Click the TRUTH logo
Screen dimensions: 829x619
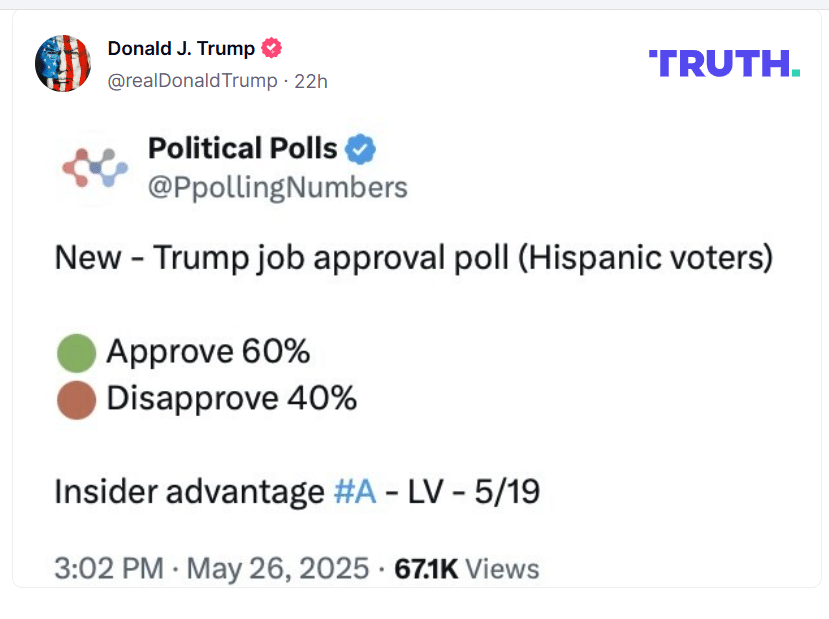pyautogui.click(x=724, y=63)
